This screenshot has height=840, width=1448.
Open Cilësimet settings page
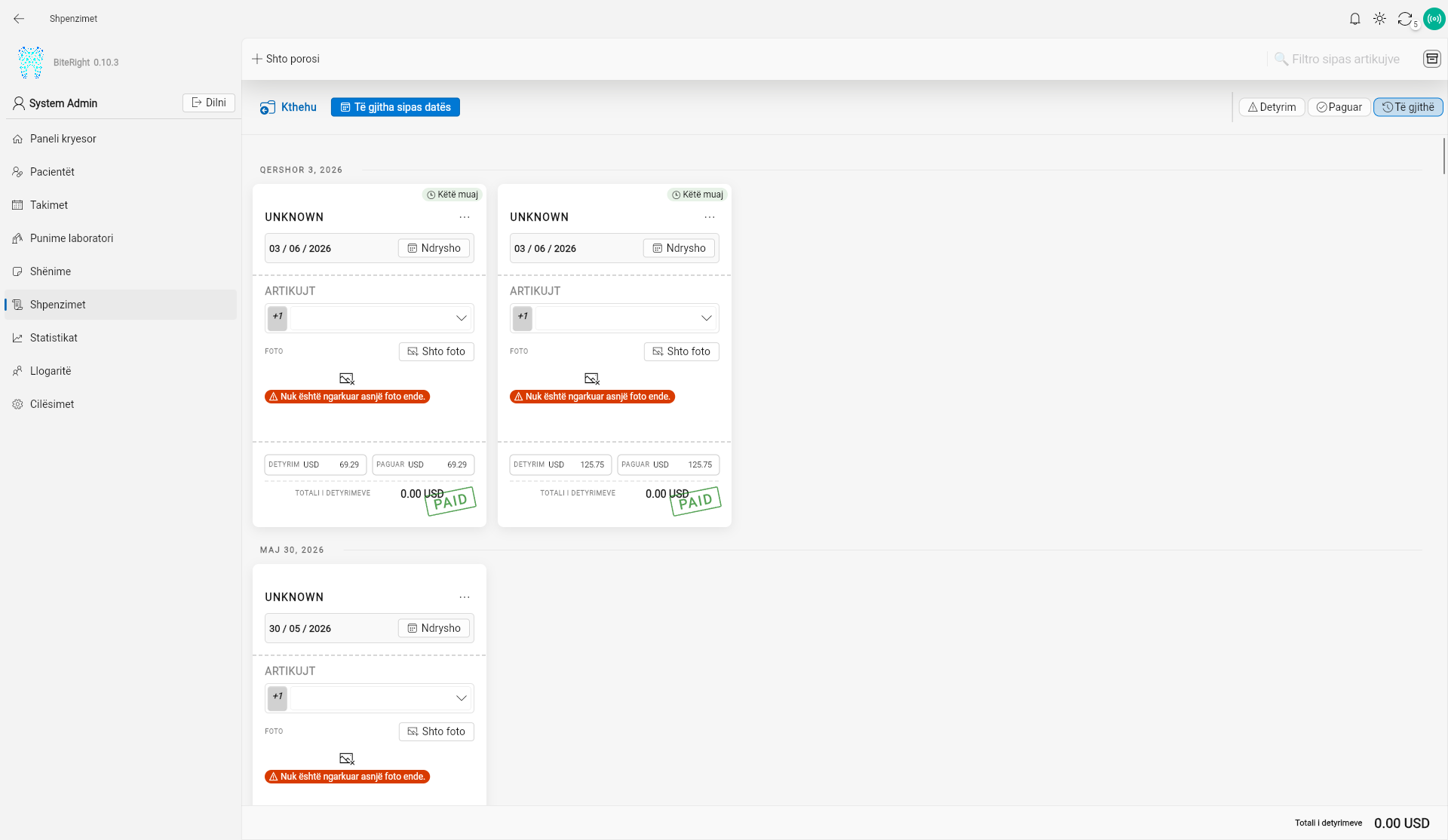[121, 404]
